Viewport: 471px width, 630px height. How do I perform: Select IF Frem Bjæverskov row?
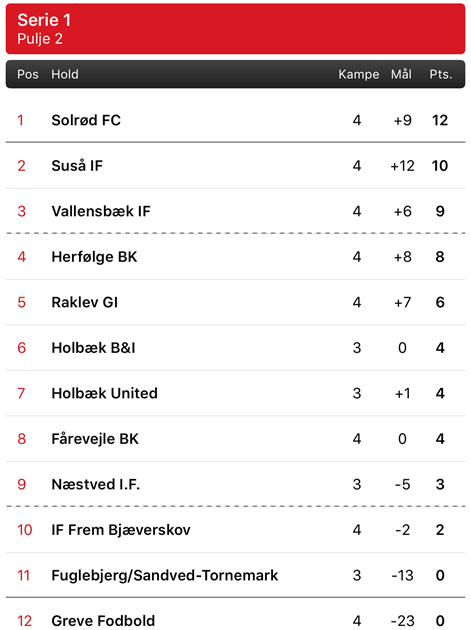pyautogui.click(x=236, y=530)
